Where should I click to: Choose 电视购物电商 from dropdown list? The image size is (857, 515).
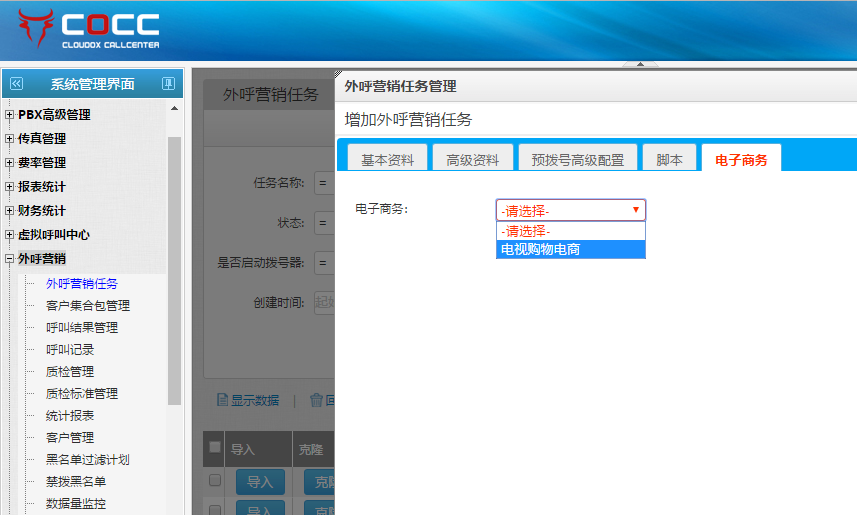click(x=570, y=249)
